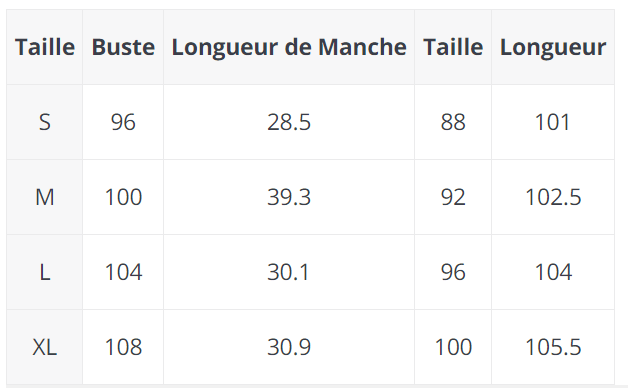Select the 92 waist cell
Image resolution: width=628 pixels, height=391 pixels.
tap(453, 197)
